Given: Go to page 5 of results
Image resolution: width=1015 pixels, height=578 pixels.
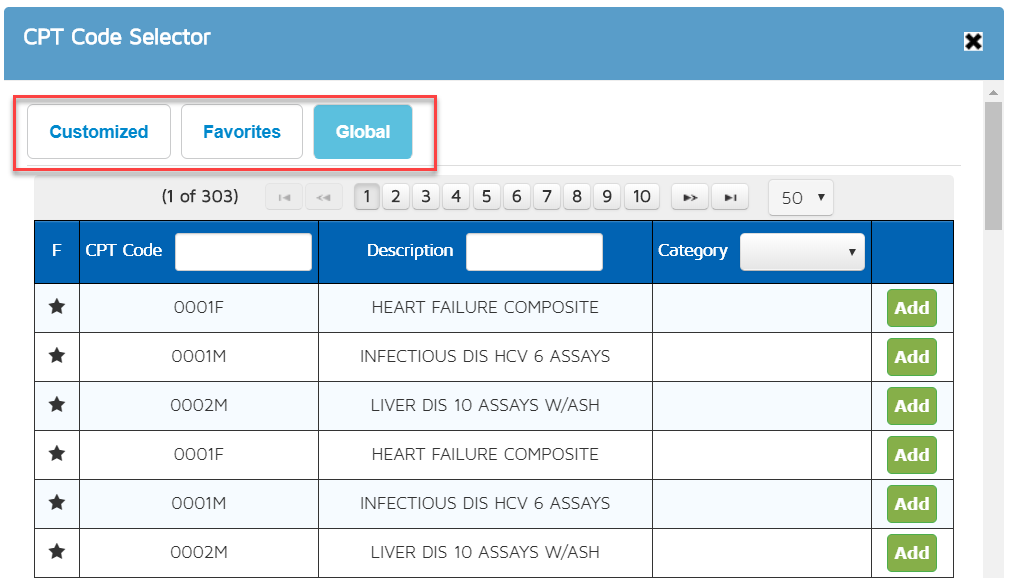Looking at the screenshot, I should (486, 197).
